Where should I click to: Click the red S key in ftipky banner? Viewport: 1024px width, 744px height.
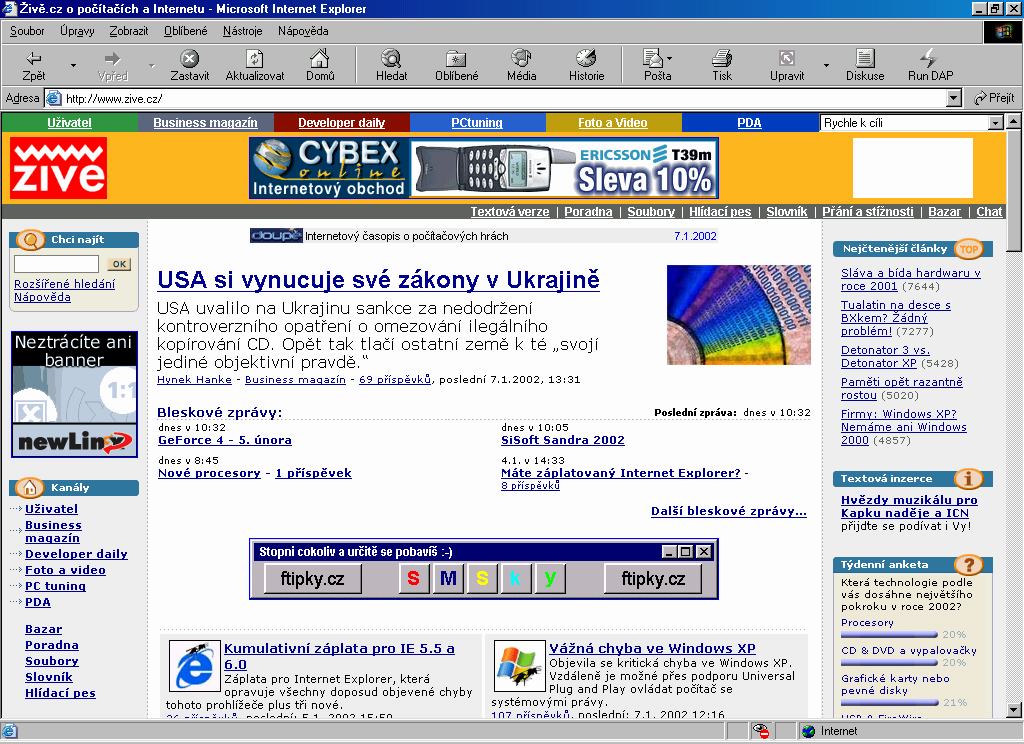[x=413, y=578]
